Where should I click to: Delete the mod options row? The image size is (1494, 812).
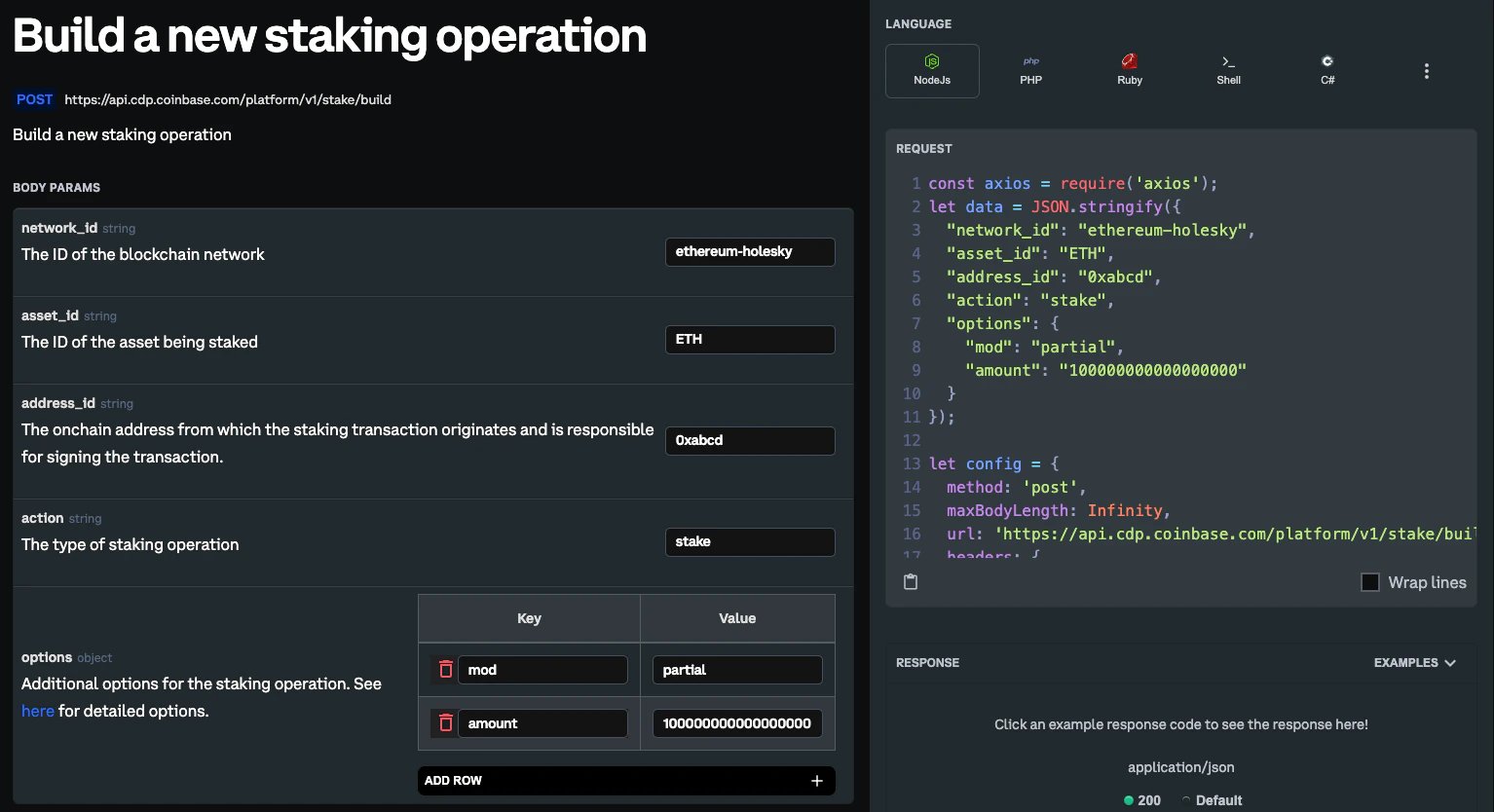446,669
